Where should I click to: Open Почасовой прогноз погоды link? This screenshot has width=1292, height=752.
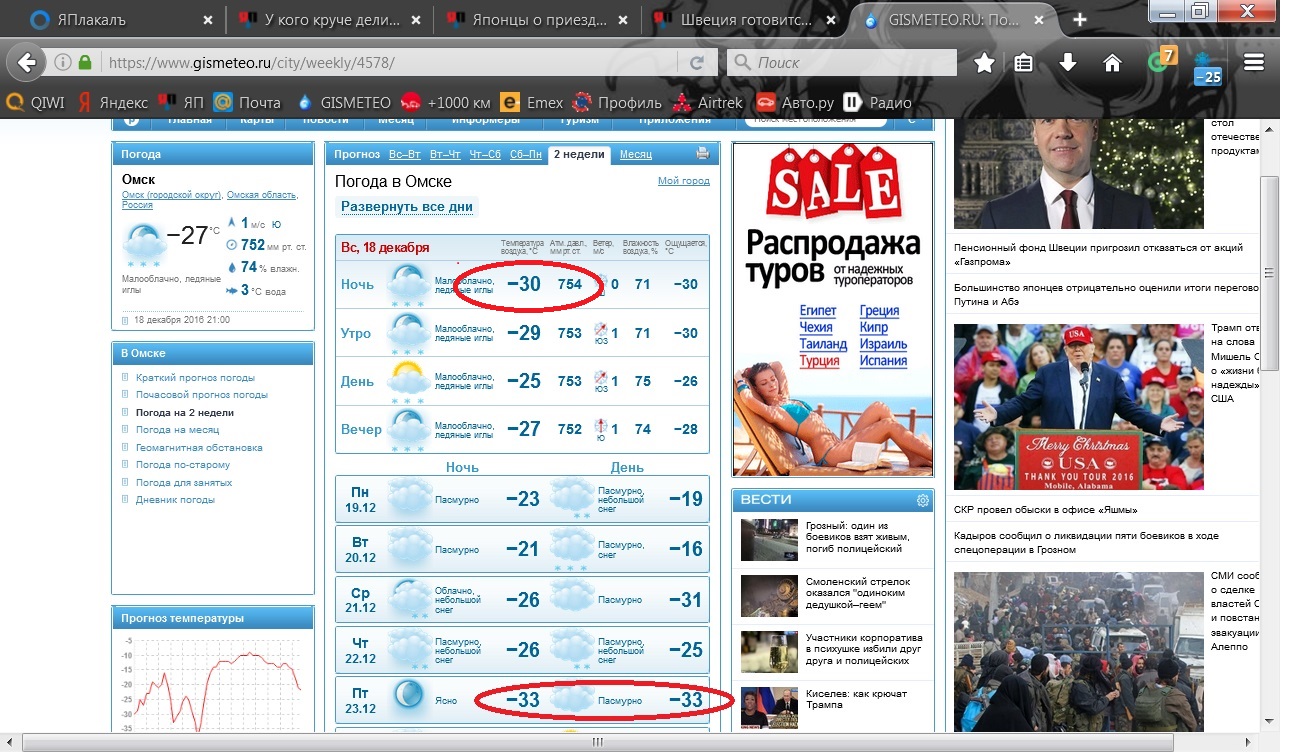pyautogui.click(x=202, y=395)
